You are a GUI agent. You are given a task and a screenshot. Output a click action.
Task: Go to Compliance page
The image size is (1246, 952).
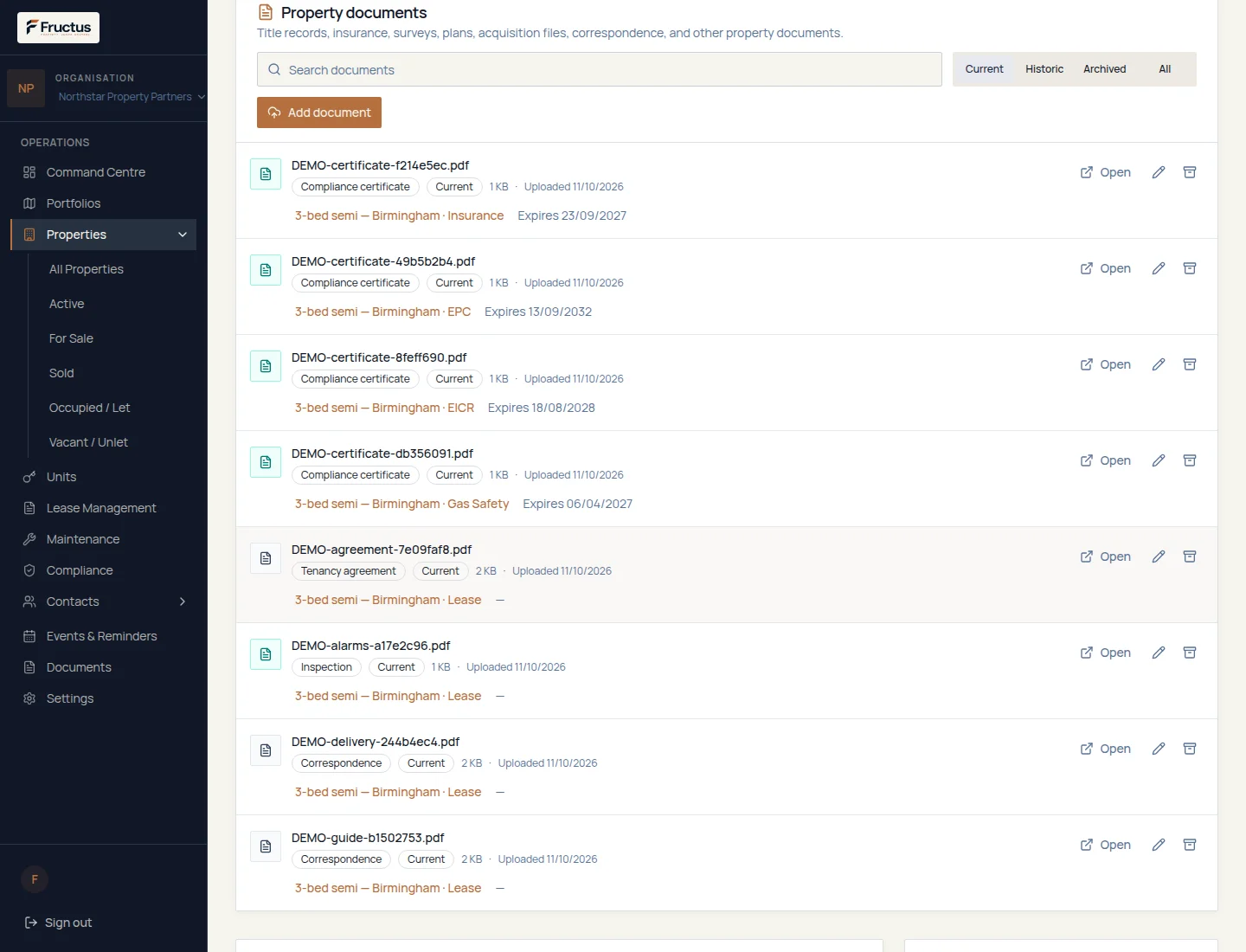tap(104, 570)
